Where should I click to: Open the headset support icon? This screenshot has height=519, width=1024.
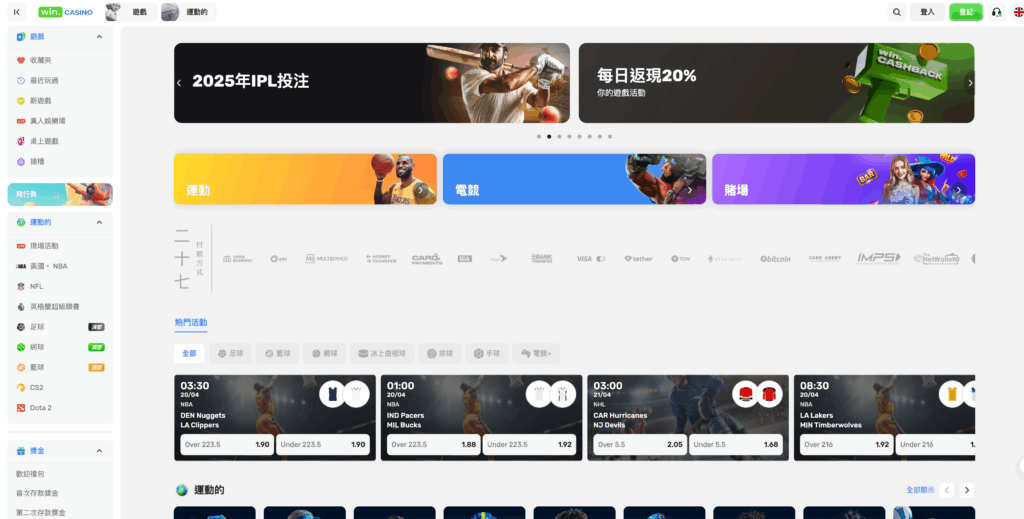coord(997,12)
